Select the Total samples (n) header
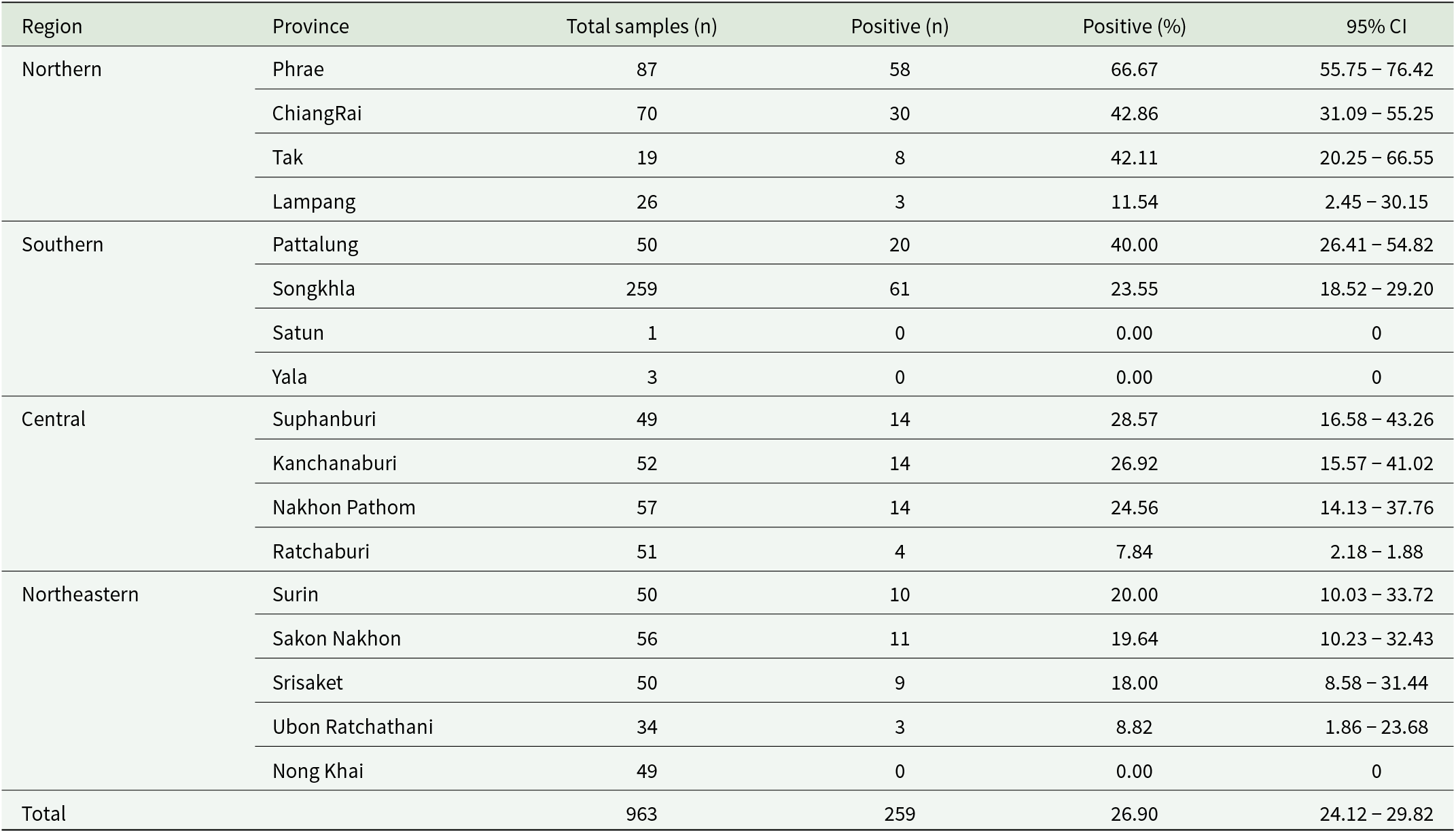The height and width of the screenshot is (833, 1456). click(x=641, y=26)
